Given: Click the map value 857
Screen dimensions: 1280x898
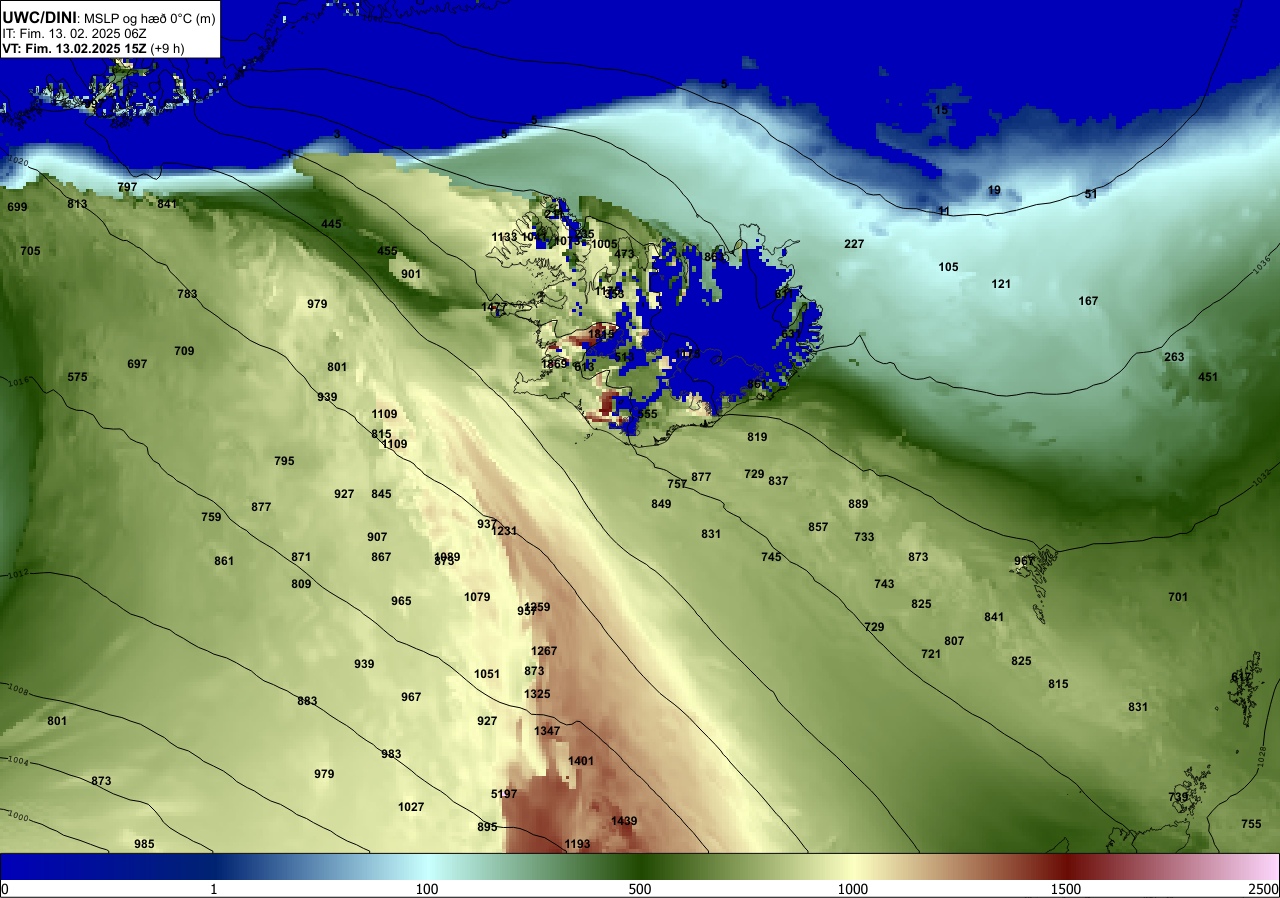Looking at the screenshot, I should 818,527.
